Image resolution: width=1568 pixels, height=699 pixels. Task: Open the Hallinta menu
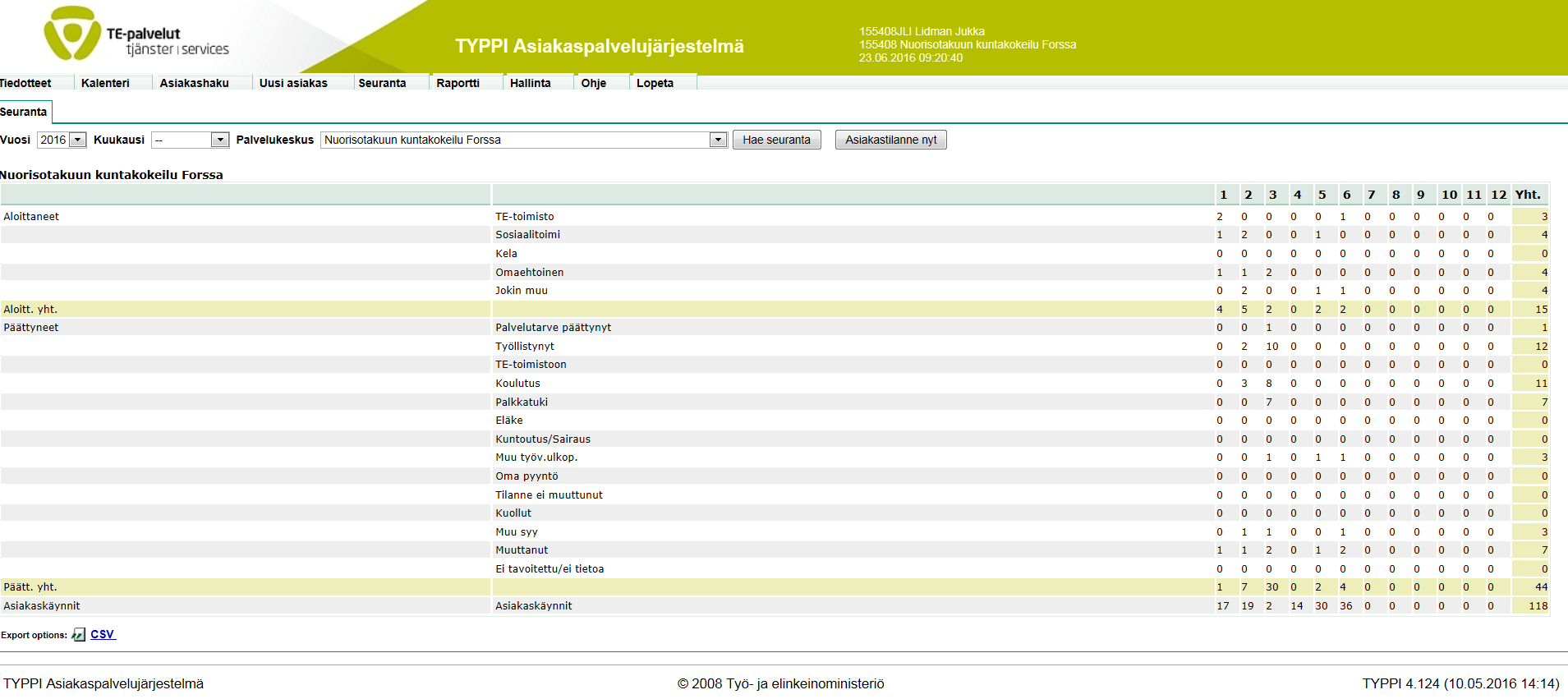(530, 83)
